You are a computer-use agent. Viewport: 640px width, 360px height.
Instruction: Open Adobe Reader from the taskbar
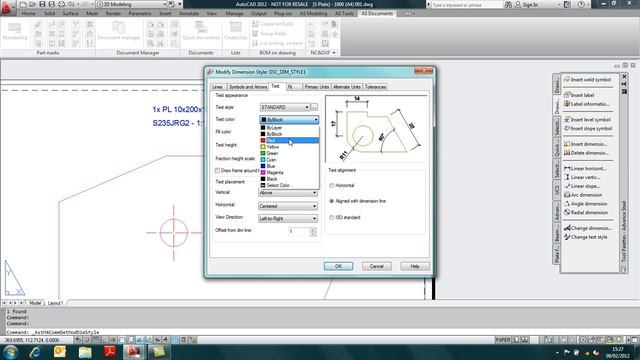click(x=109, y=352)
